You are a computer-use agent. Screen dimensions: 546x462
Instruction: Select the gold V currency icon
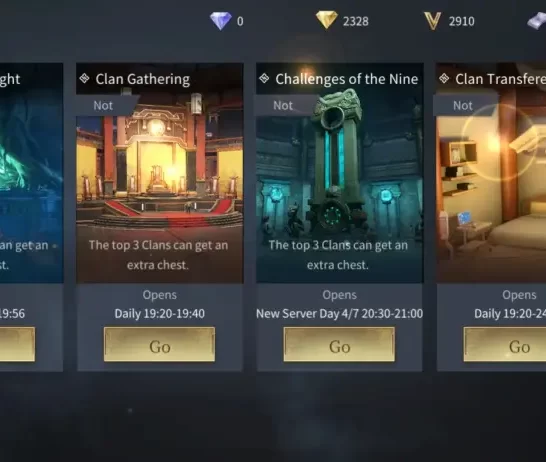click(433, 21)
